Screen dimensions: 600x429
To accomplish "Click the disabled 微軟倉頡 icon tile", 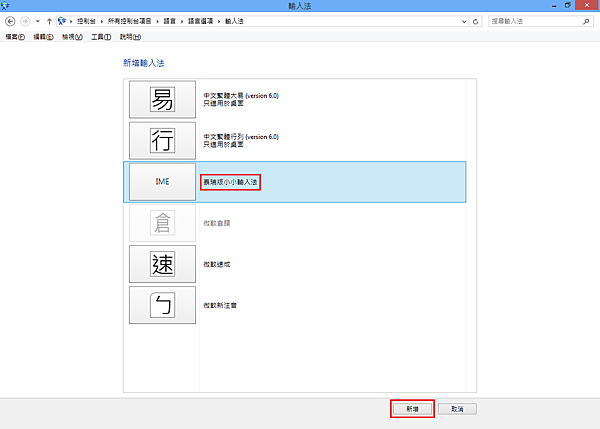I will [x=162, y=223].
